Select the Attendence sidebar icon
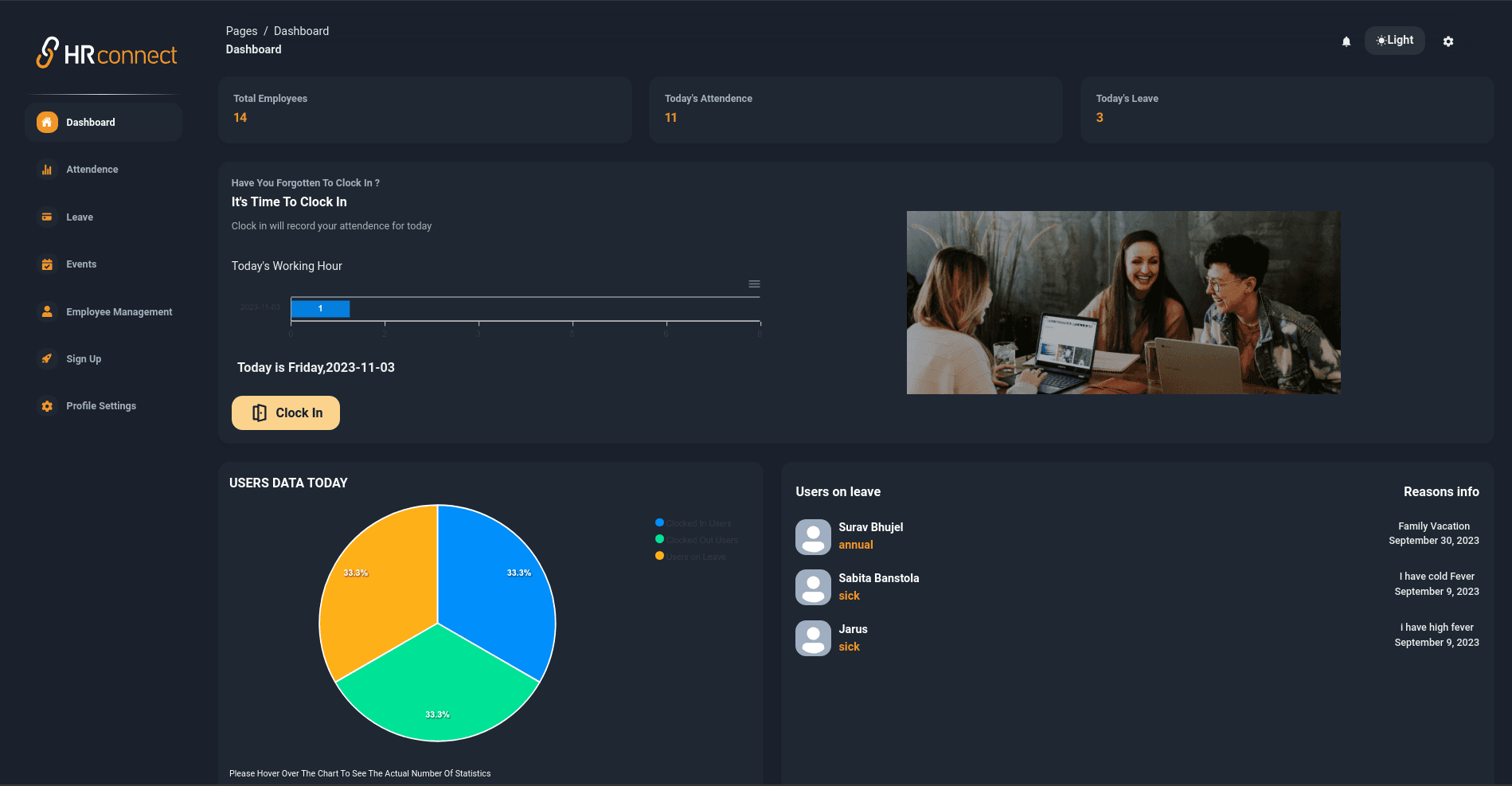The width and height of the screenshot is (1512, 786). pos(47,169)
